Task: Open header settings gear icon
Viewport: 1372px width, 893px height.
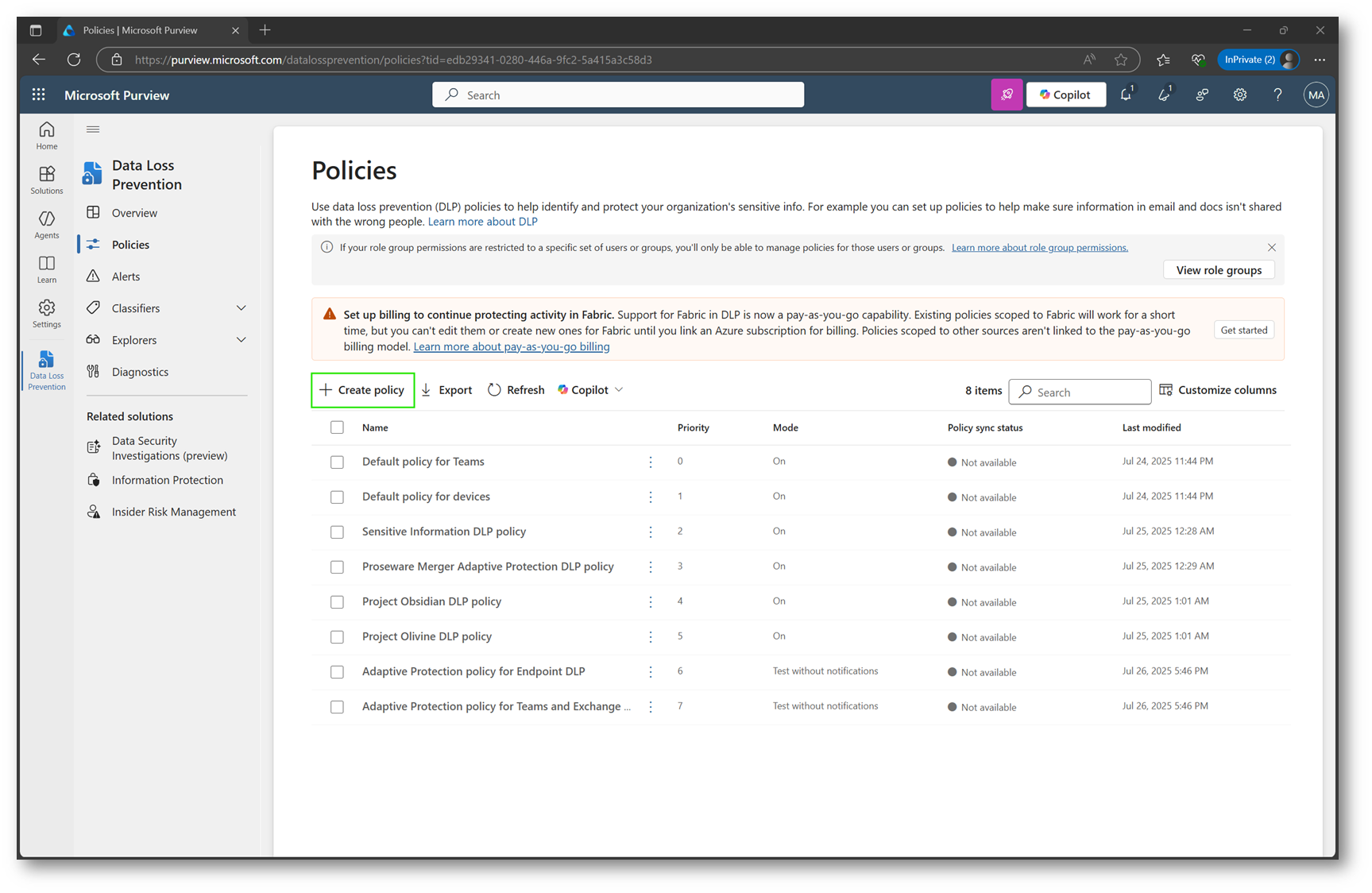Action: coord(1240,95)
